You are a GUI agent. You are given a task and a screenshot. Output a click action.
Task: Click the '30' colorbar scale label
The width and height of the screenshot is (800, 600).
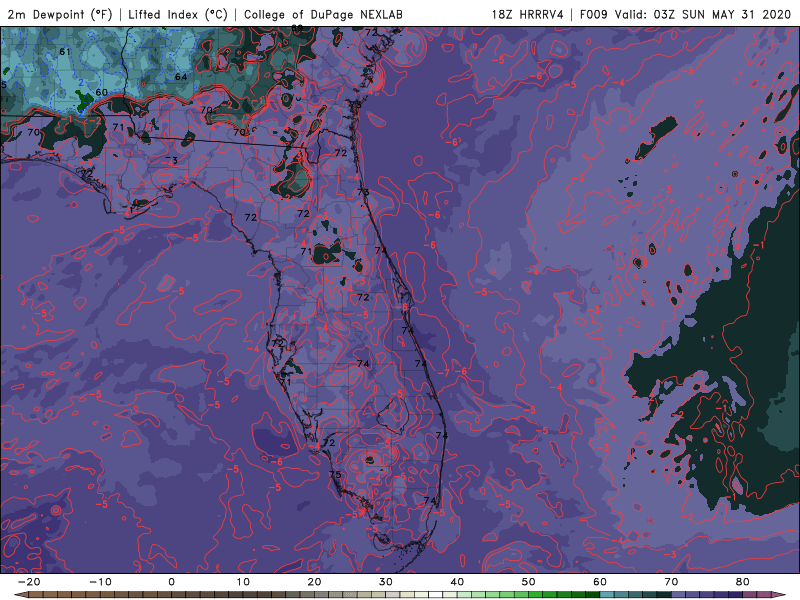pos(386,582)
